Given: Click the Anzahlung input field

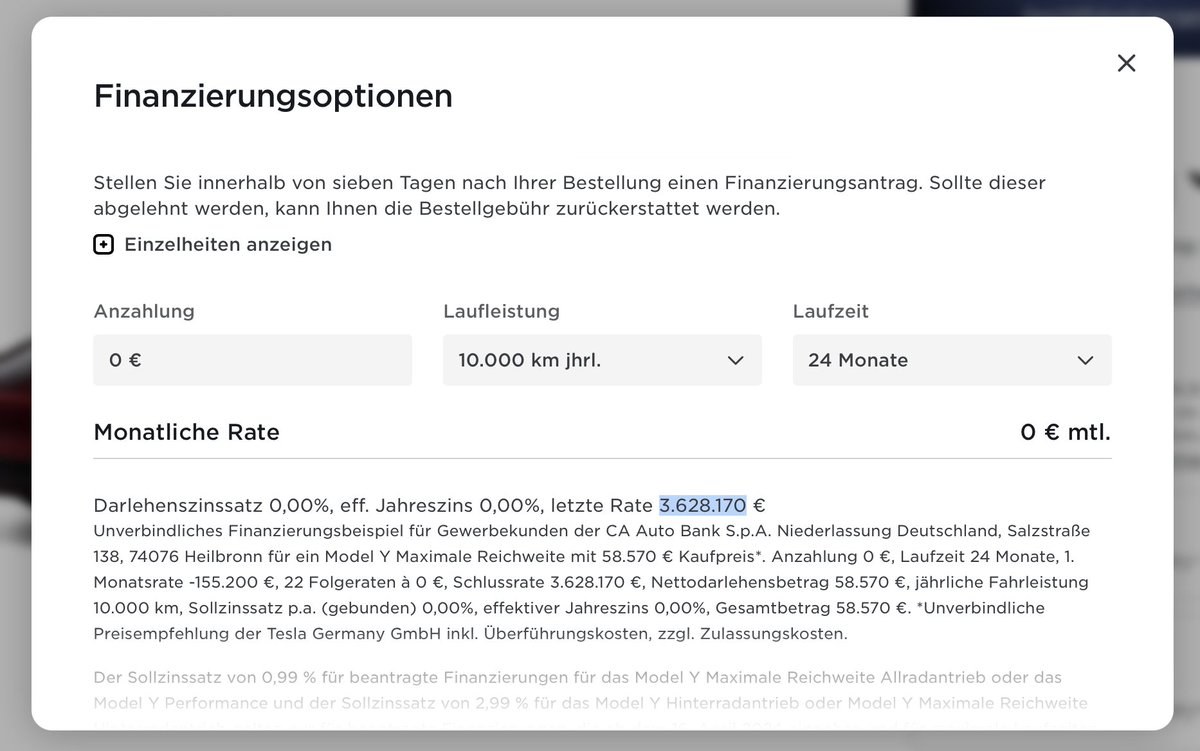Looking at the screenshot, I should [252, 360].
